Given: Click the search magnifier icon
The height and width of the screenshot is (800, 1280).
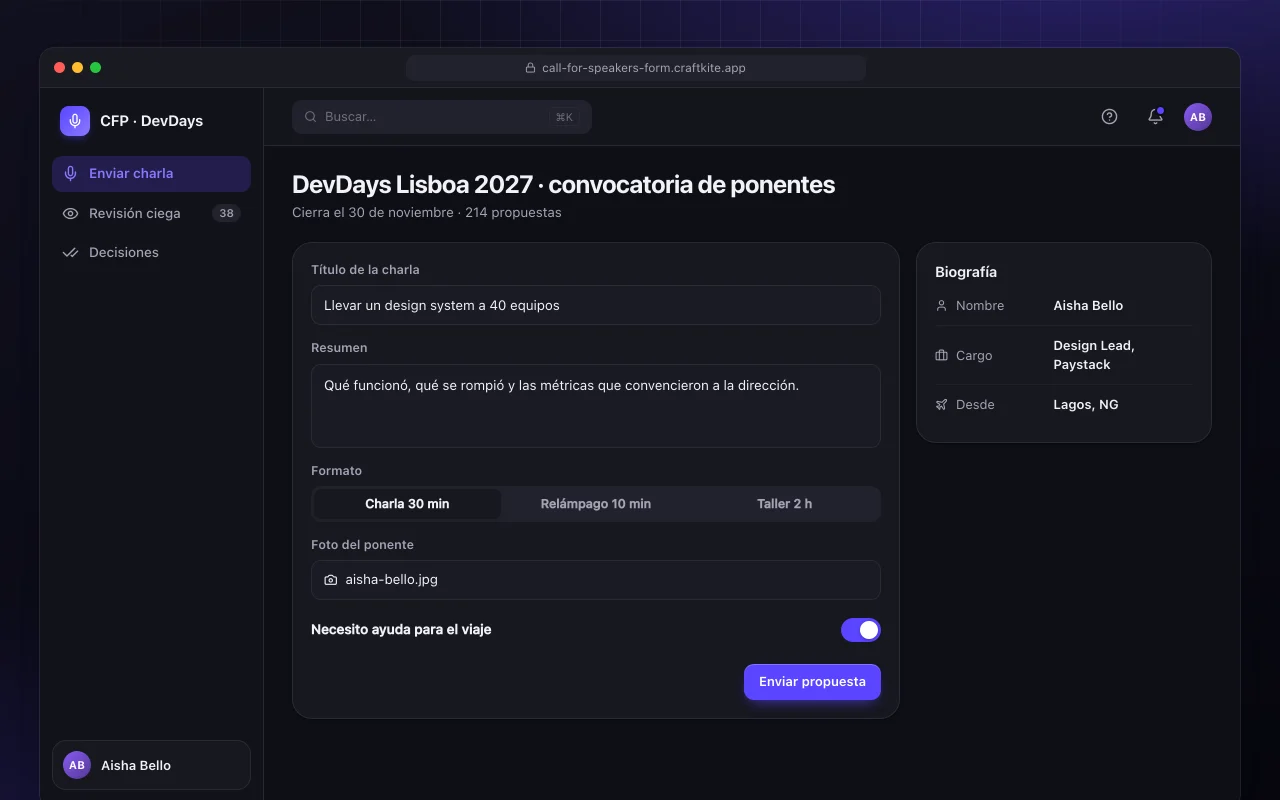Looking at the screenshot, I should click(x=311, y=117).
